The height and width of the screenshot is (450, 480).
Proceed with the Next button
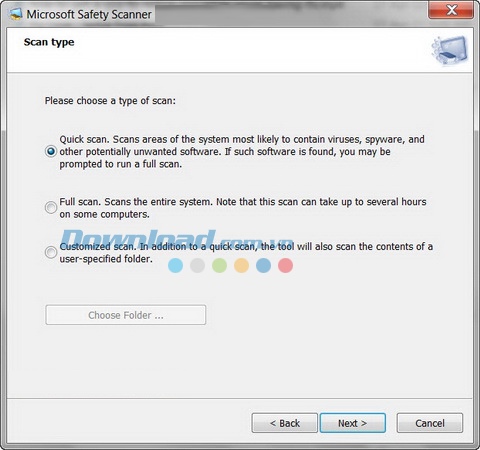(353, 423)
